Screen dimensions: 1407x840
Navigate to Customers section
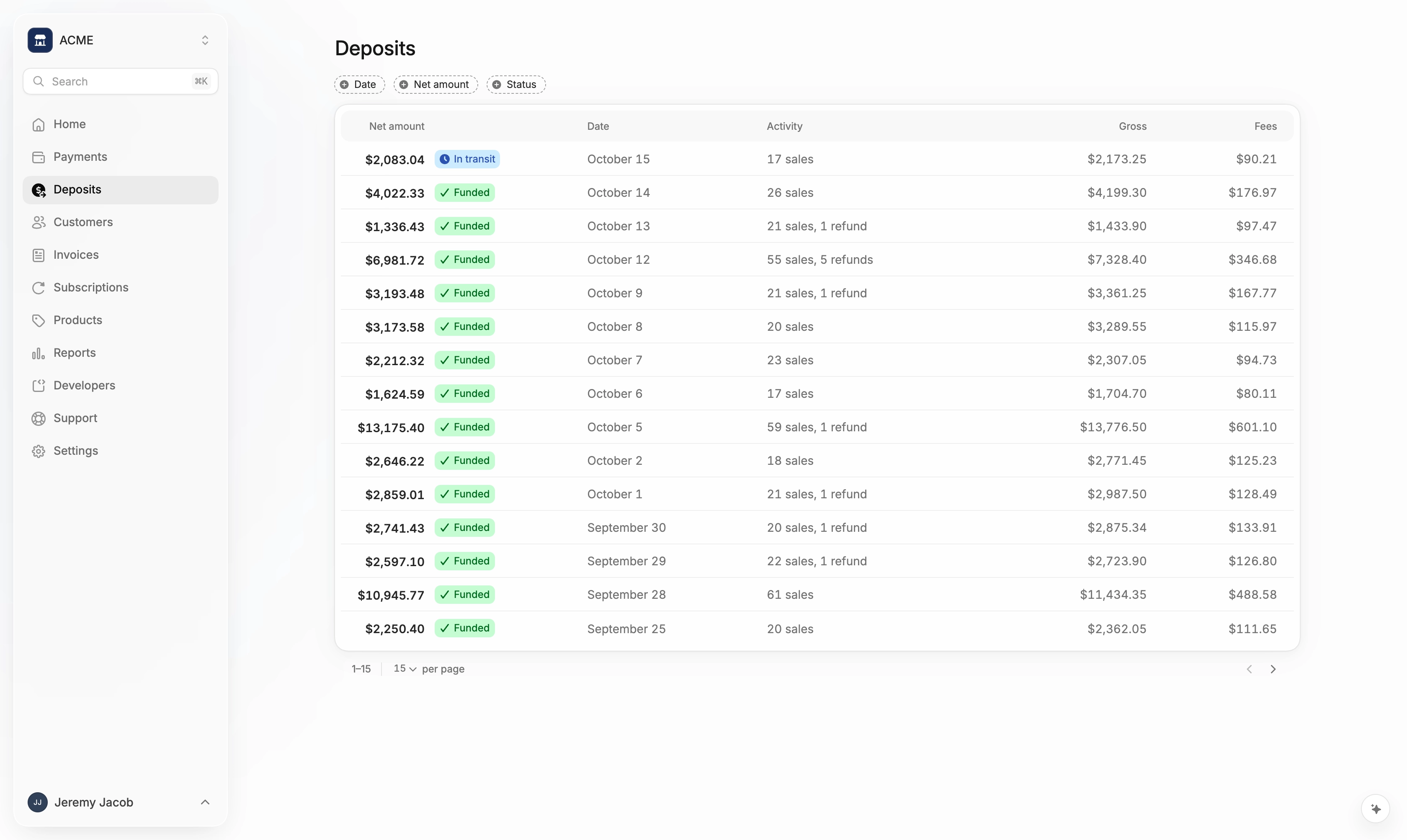(121, 222)
